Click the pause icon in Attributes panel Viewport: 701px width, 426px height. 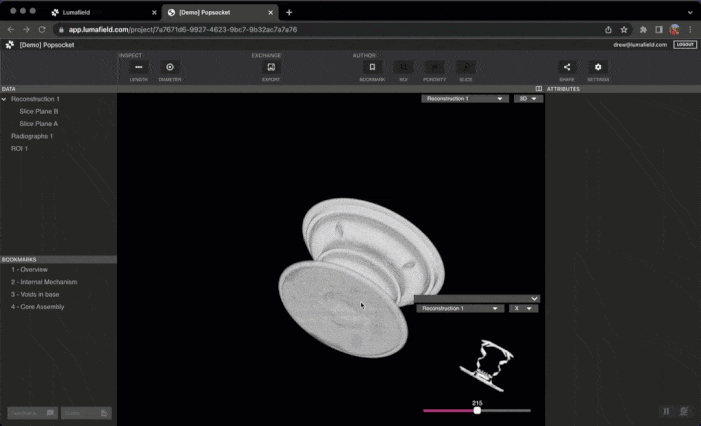tap(666, 411)
